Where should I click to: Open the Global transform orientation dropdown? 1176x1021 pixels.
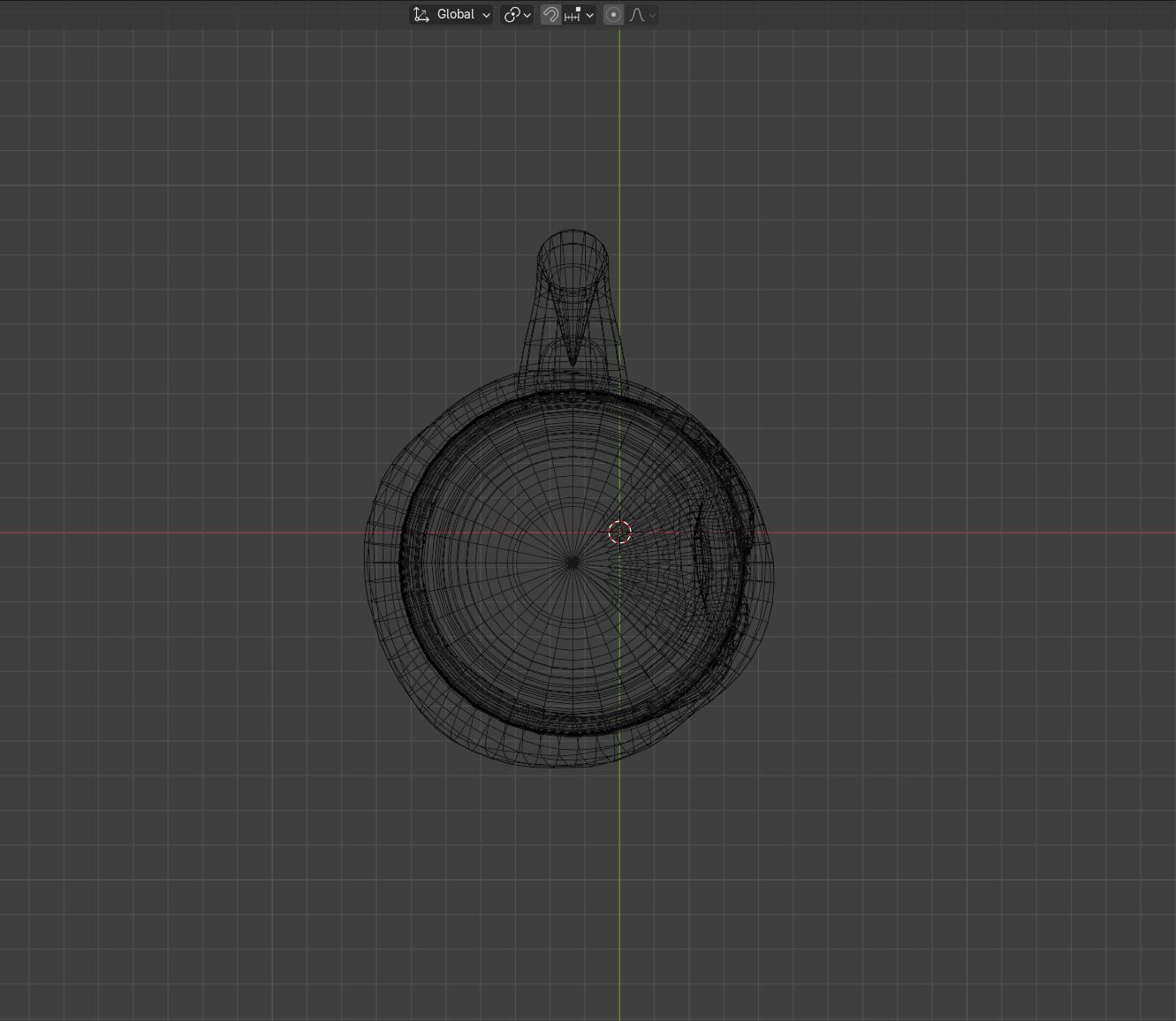451,15
